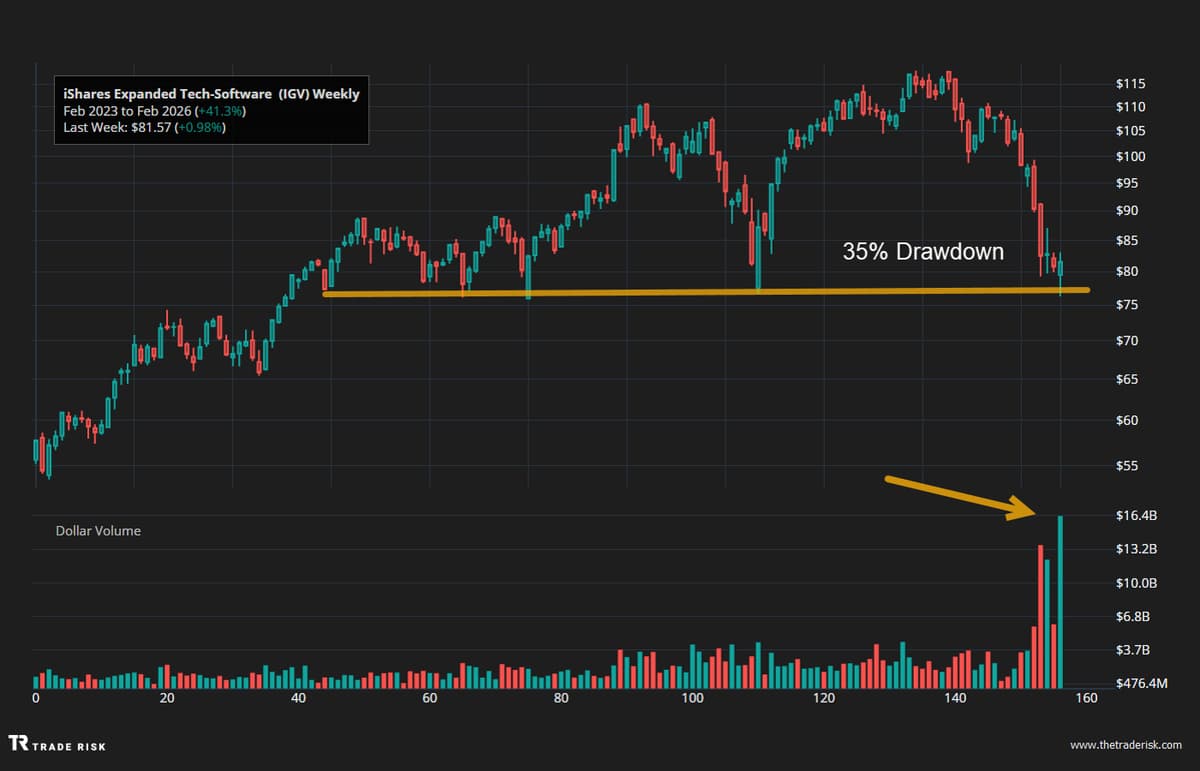The image size is (1200, 771).
Task: Click week 80 on the x-axis
Action: pos(561,699)
